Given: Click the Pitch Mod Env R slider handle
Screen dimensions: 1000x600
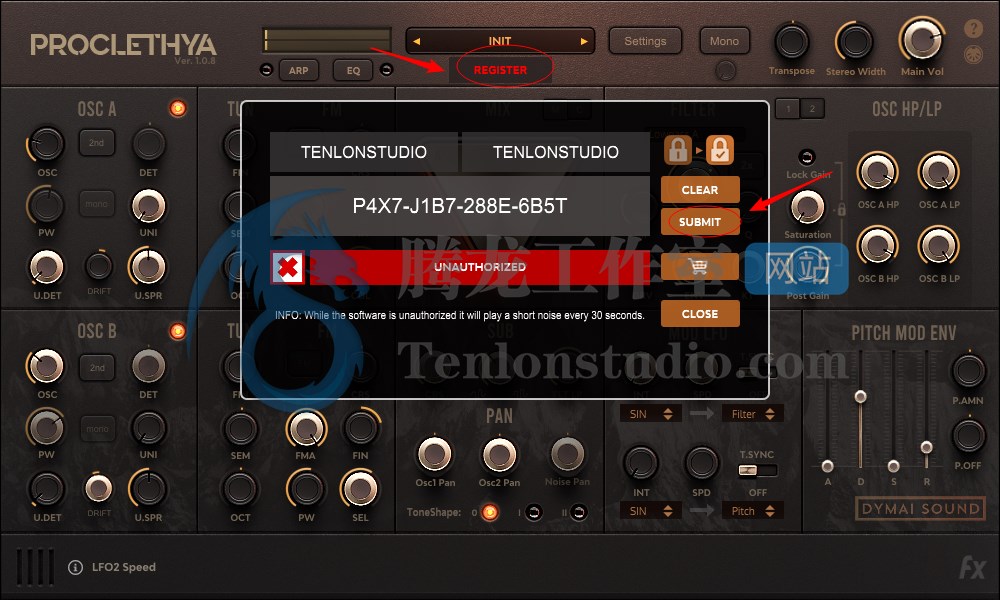Looking at the screenshot, I should 927,447.
